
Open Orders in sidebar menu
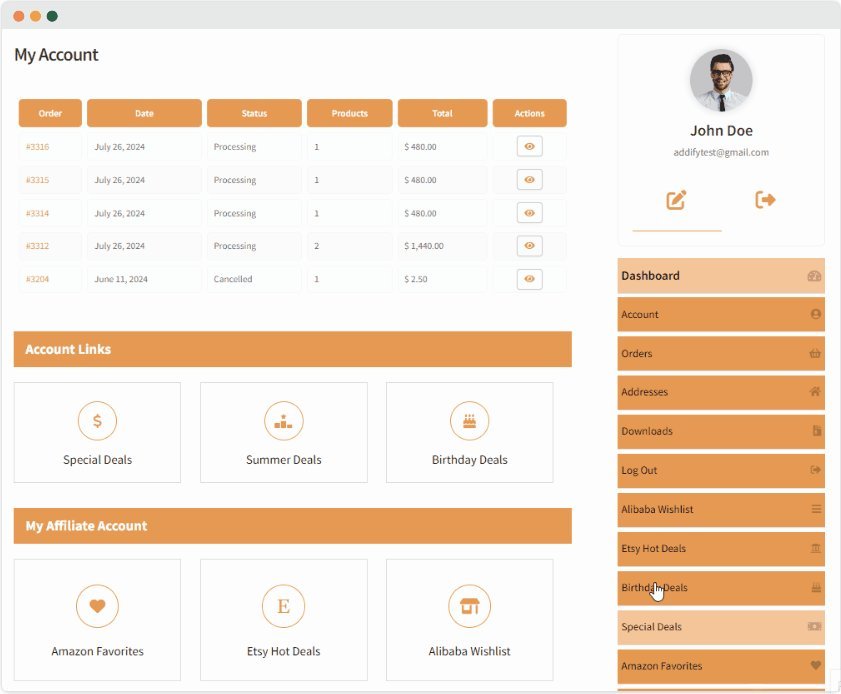coord(721,353)
